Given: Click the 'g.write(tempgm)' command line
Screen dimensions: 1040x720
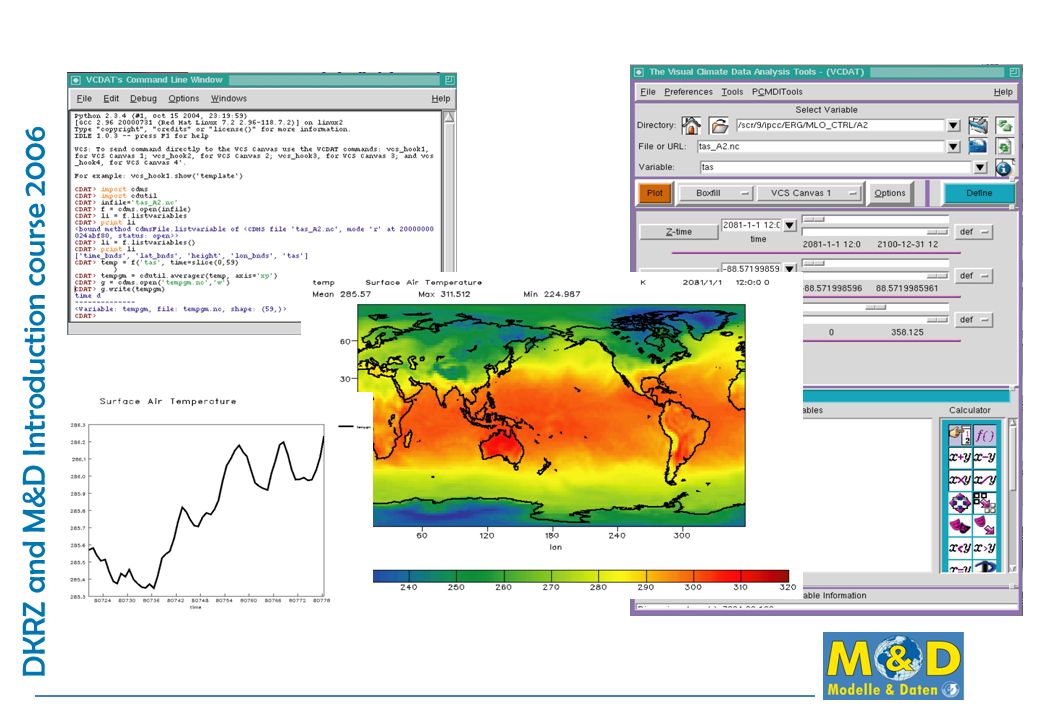Looking at the screenshot, I should point(132,289).
